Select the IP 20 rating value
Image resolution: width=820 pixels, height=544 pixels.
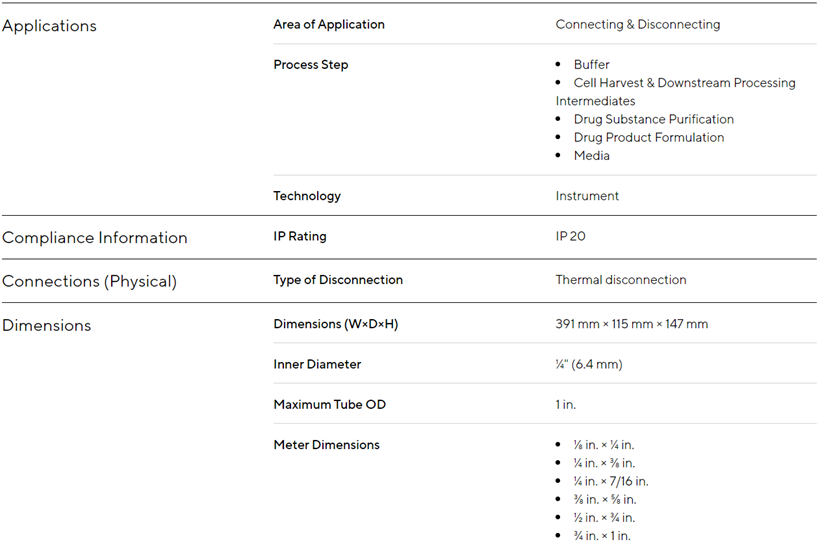pyautogui.click(x=571, y=237)
